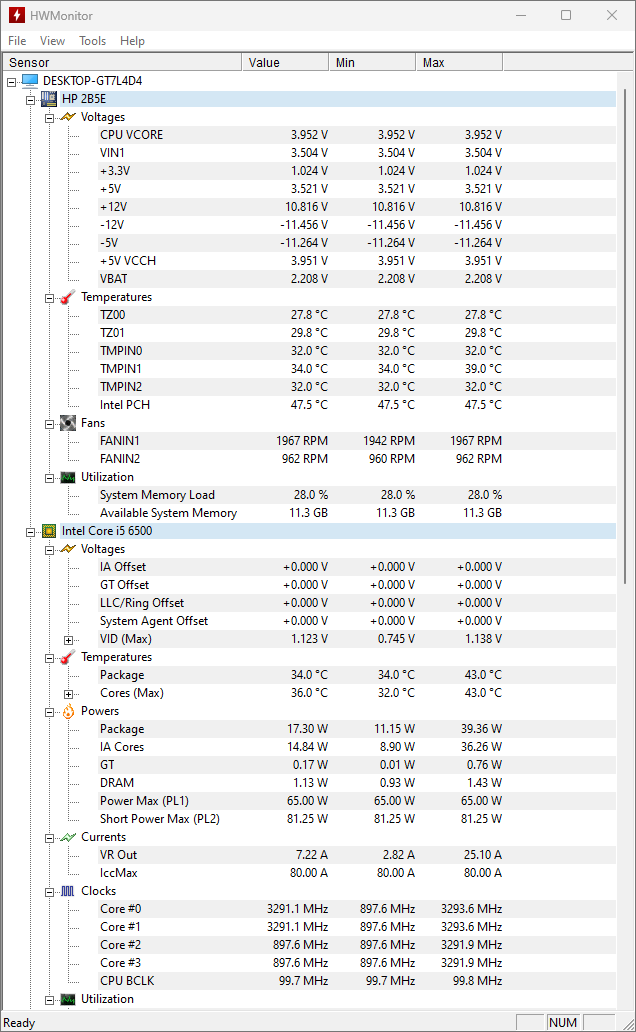Click the Intel Core i5 6500 chip icon

49,531
